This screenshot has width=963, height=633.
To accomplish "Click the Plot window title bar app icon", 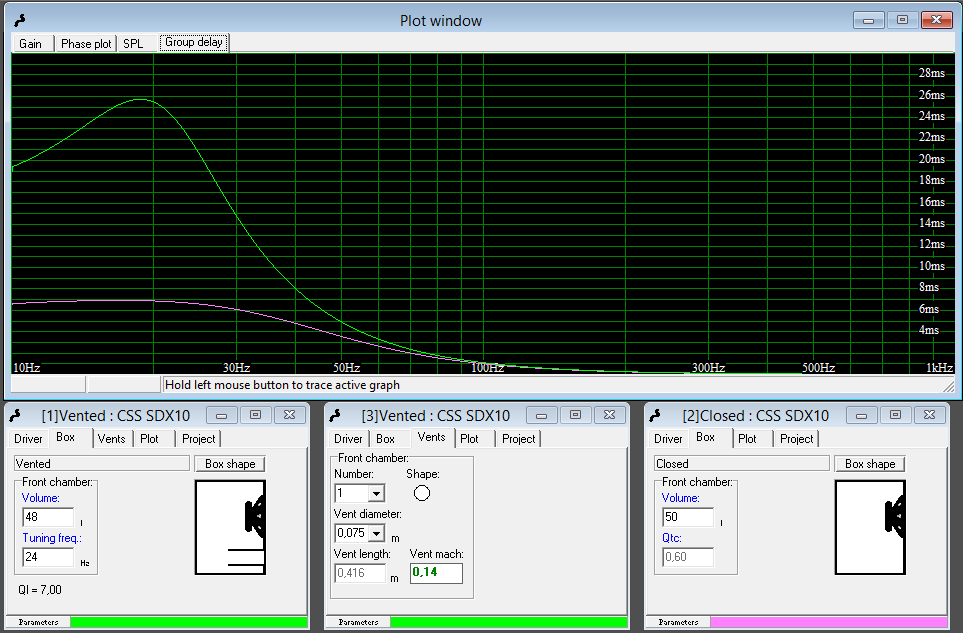I will click(20, 20).
